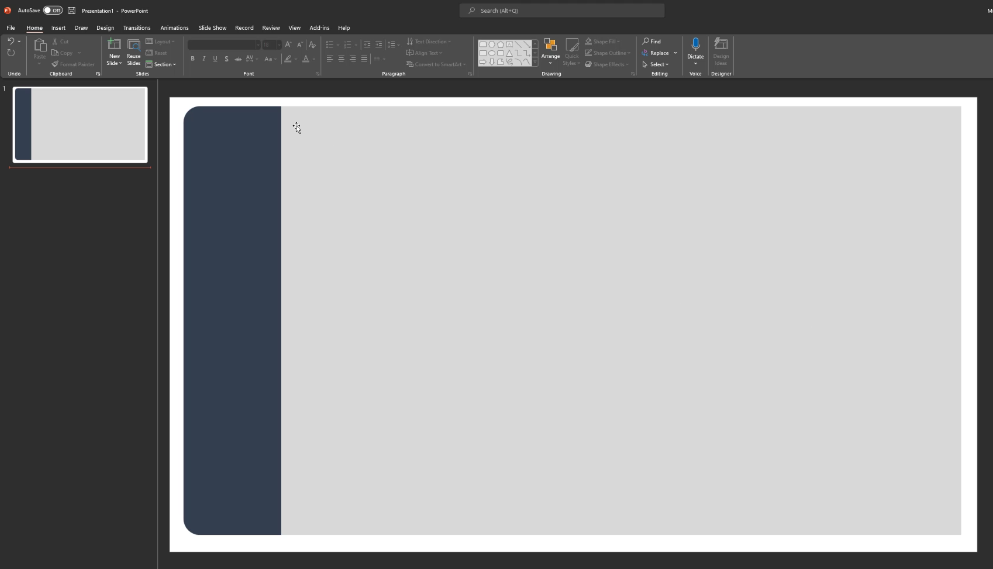
Task: Click the text highlight color pen
Action: click(x=288, y=59)
